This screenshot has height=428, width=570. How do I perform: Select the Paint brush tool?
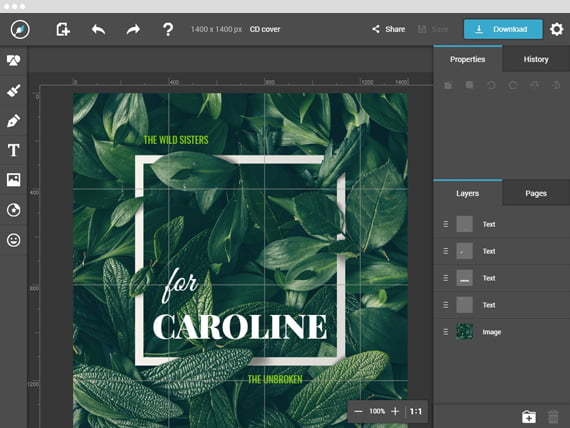pyautogui.click(x=13, y=90)
